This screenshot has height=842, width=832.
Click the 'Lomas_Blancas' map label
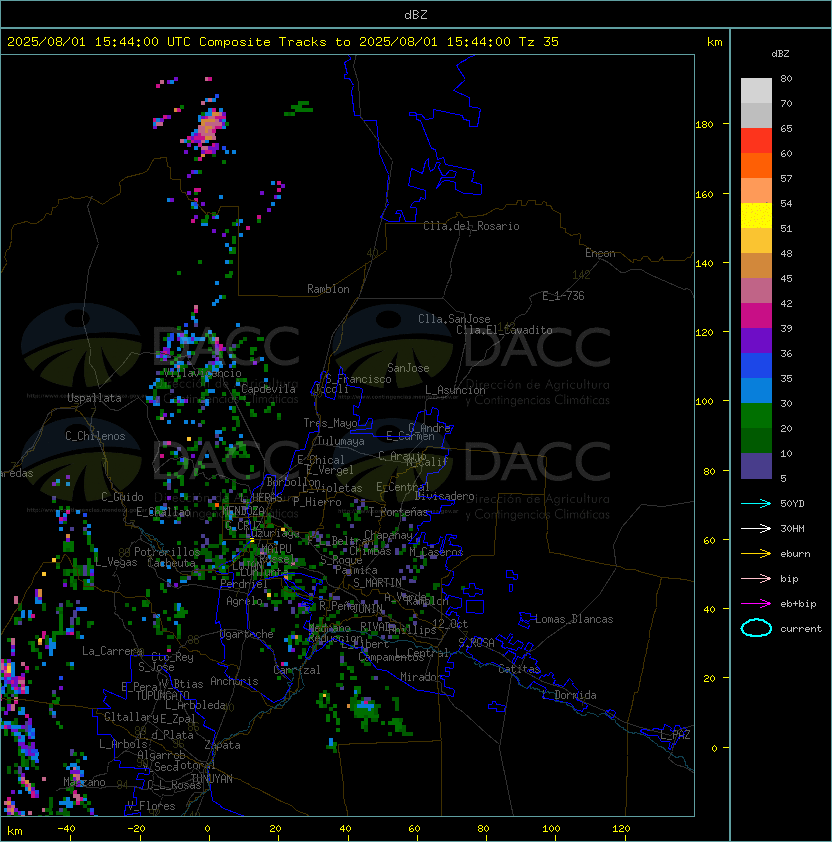(574, 619)
